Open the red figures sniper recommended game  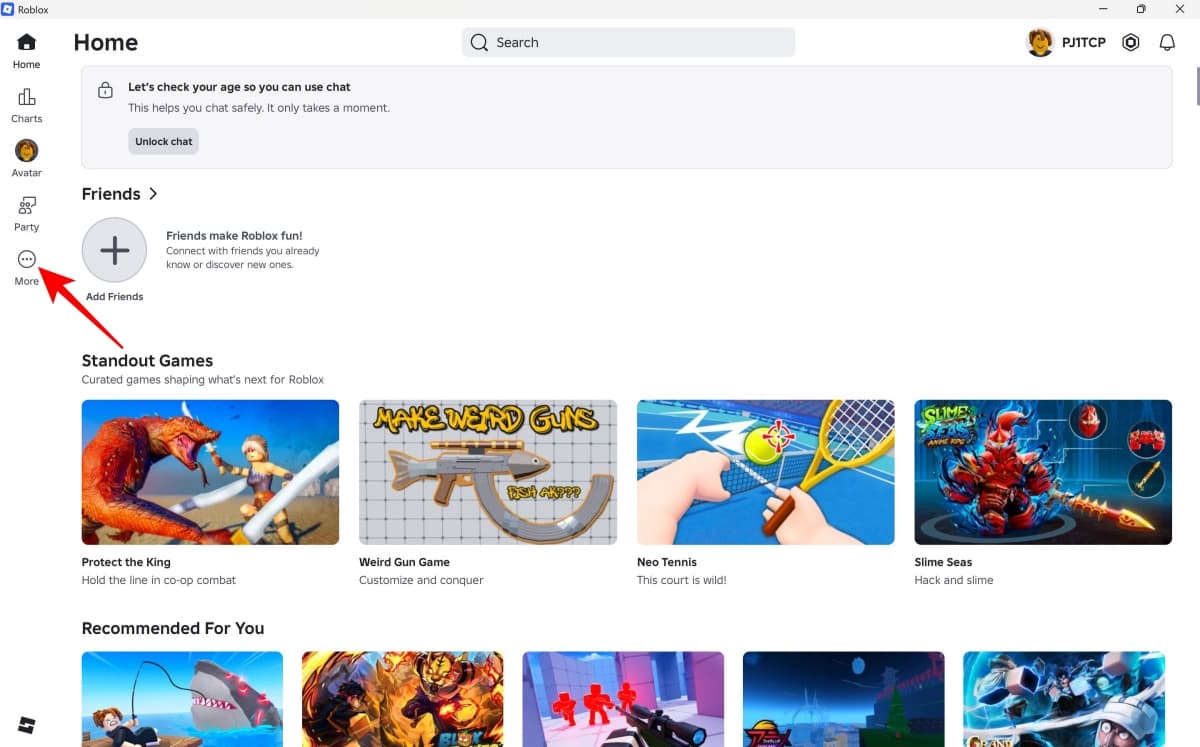tap(623, 699)
